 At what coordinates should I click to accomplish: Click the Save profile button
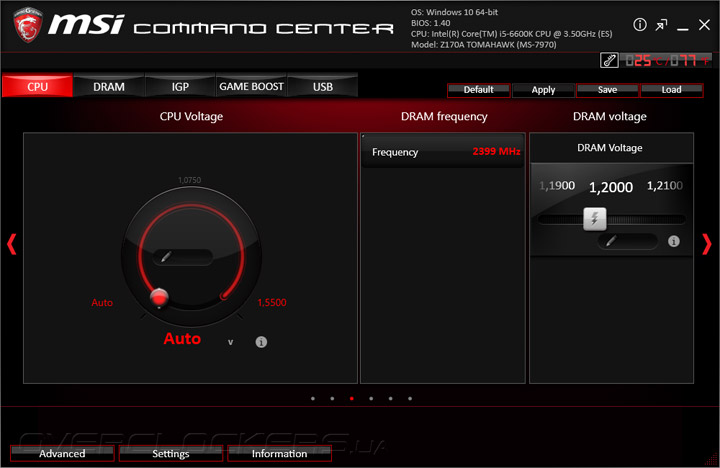[608, 90]
